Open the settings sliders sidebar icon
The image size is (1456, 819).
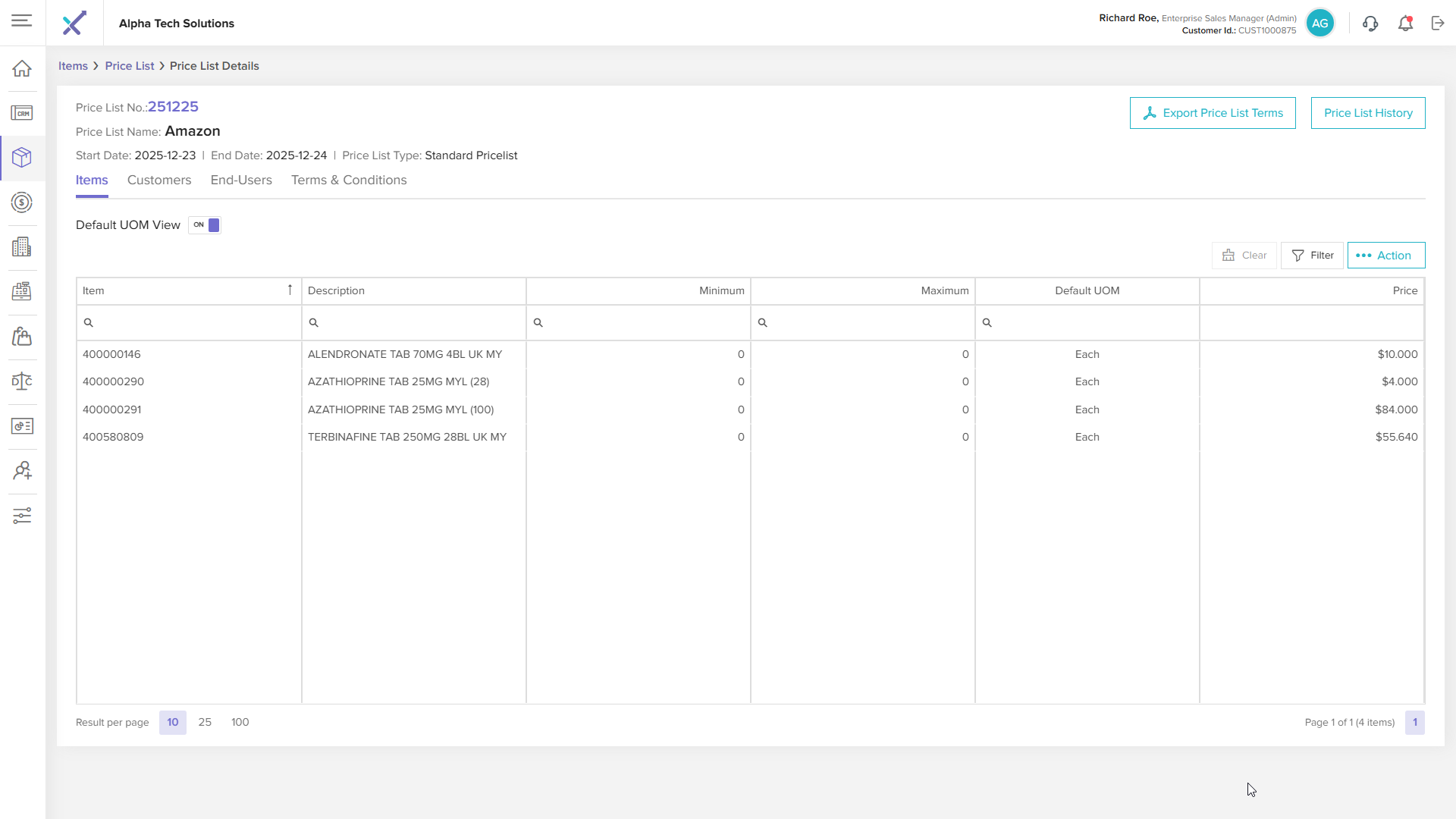click(22, 516)
